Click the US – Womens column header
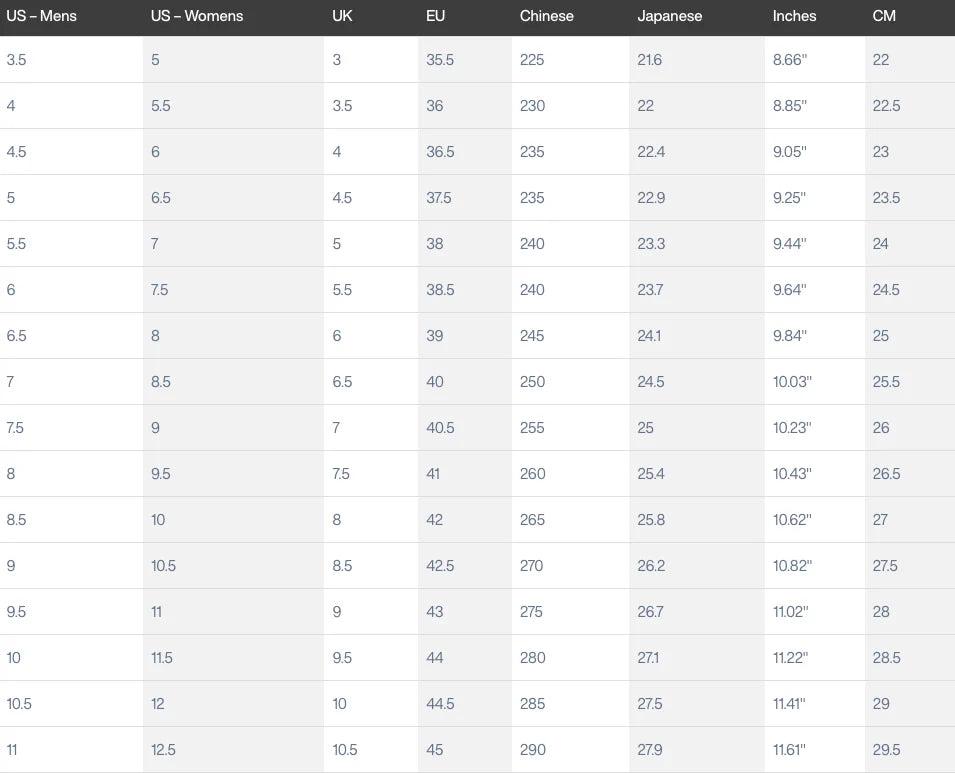The height and width of the screenshot is (773, 955). pos(197,16)
